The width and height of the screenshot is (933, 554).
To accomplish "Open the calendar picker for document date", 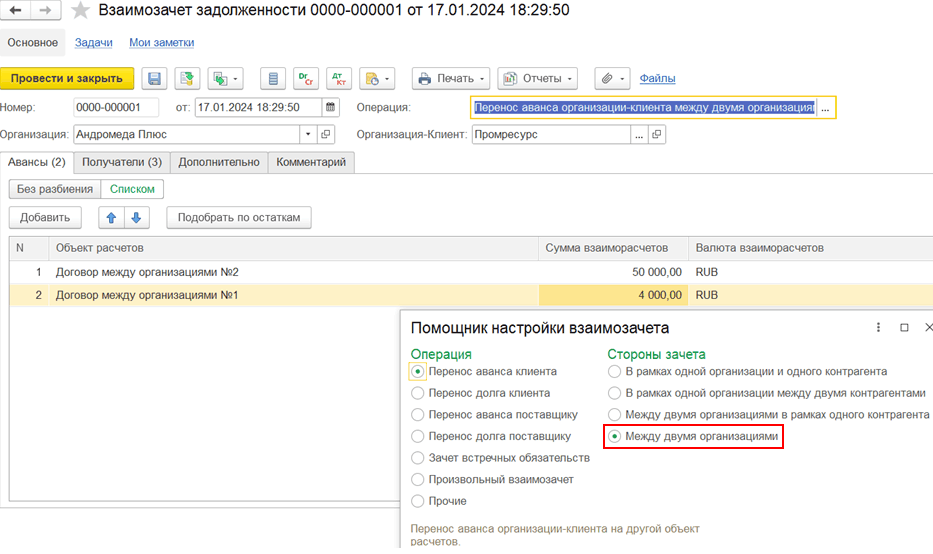I will [331, 107].
